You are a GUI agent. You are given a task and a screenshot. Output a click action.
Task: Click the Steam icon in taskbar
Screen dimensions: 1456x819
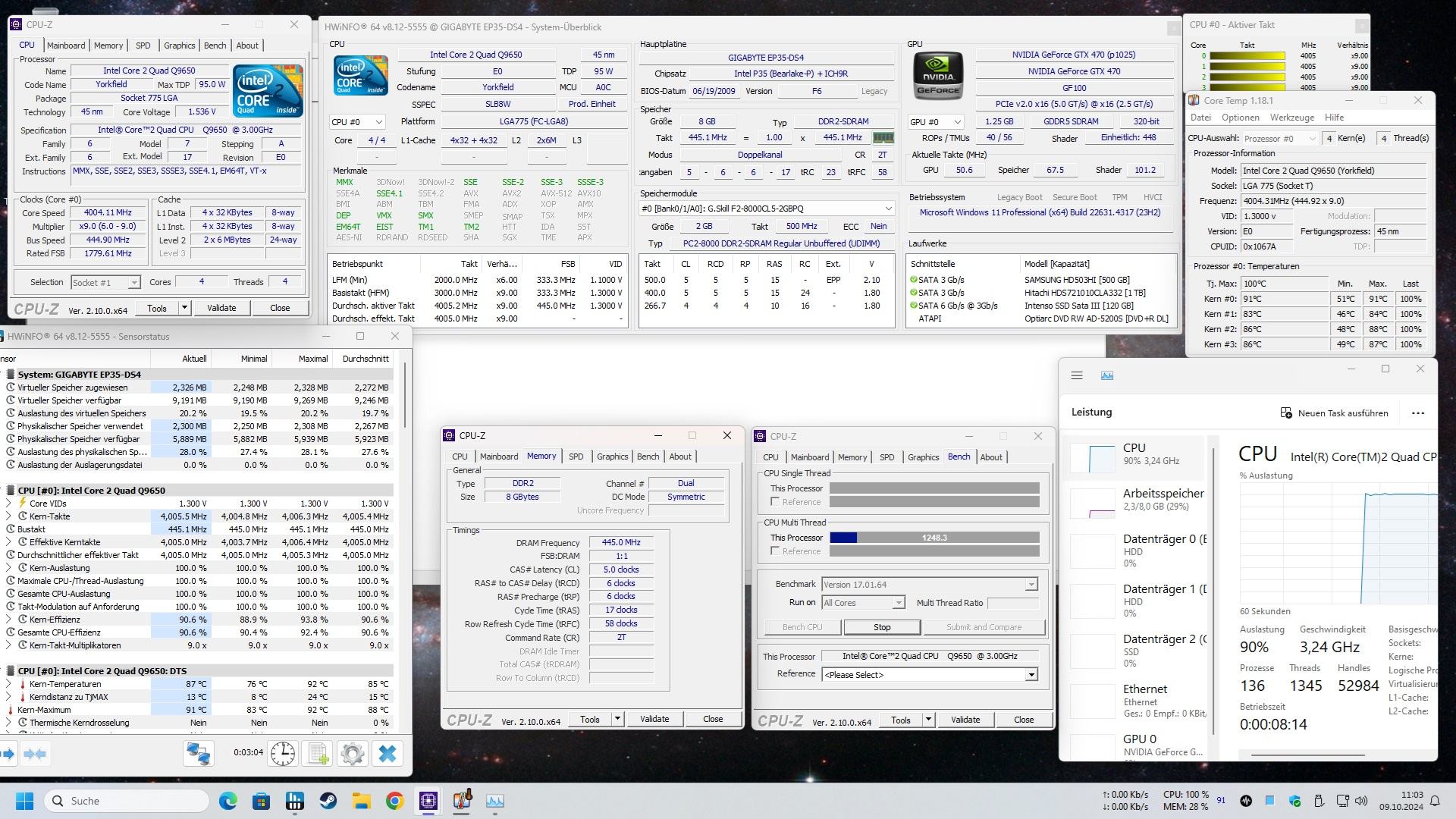pyautogui.click(x=328, y=801)
